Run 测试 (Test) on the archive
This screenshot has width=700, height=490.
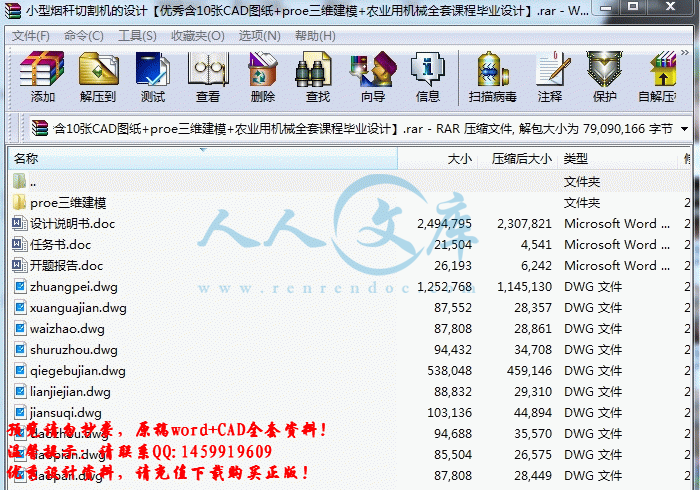153,76
